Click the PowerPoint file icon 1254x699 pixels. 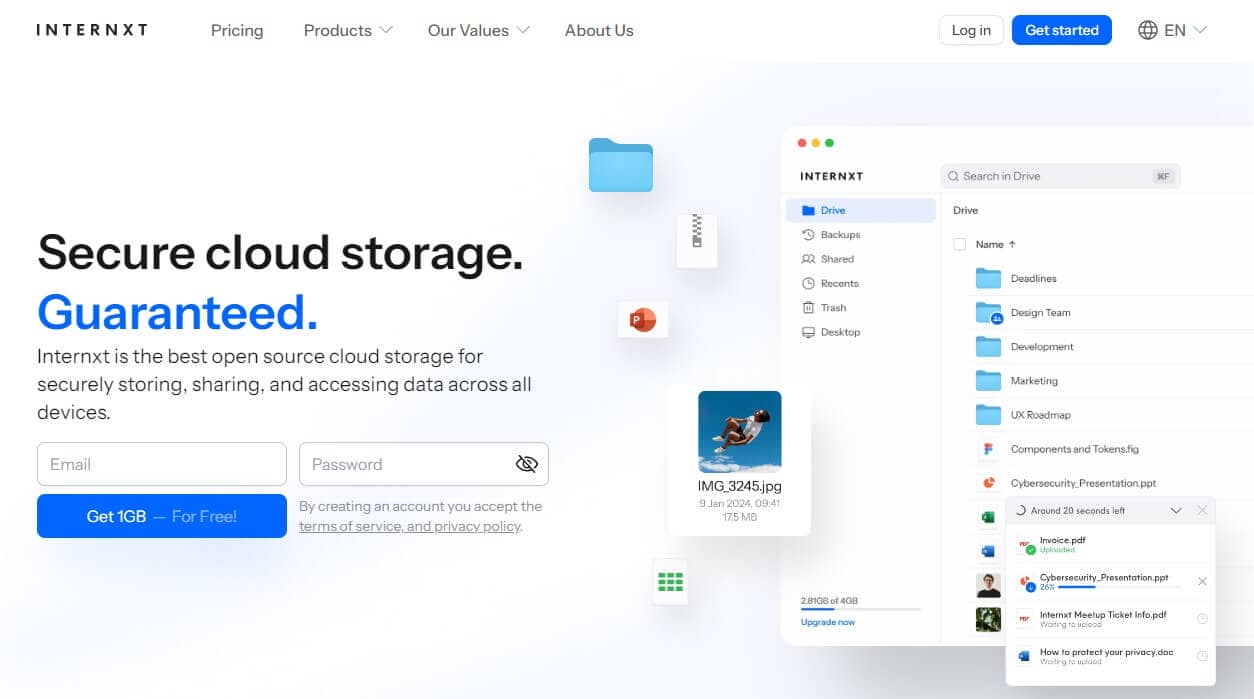point(642,320)
